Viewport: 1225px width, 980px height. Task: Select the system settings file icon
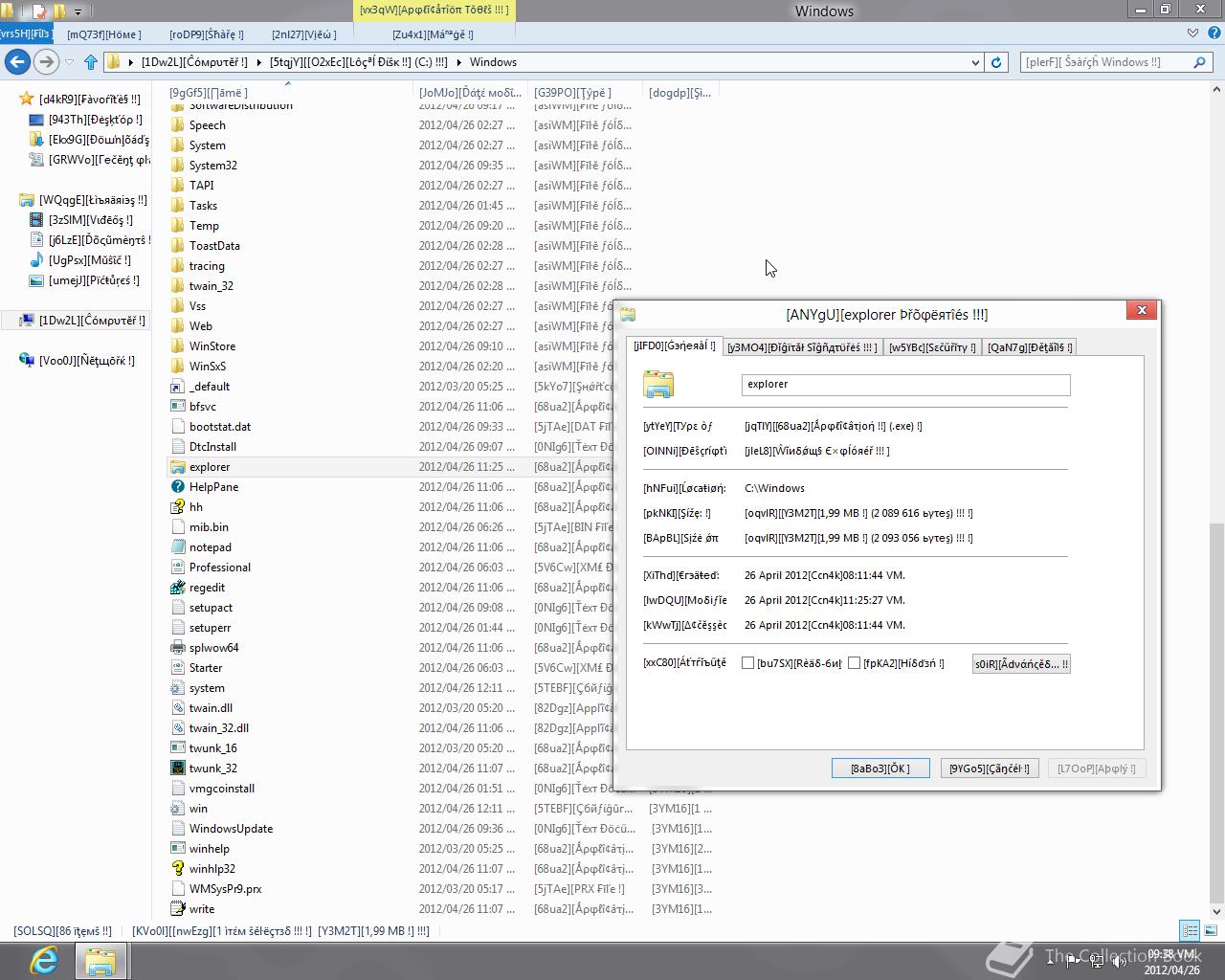coord(177,688)
